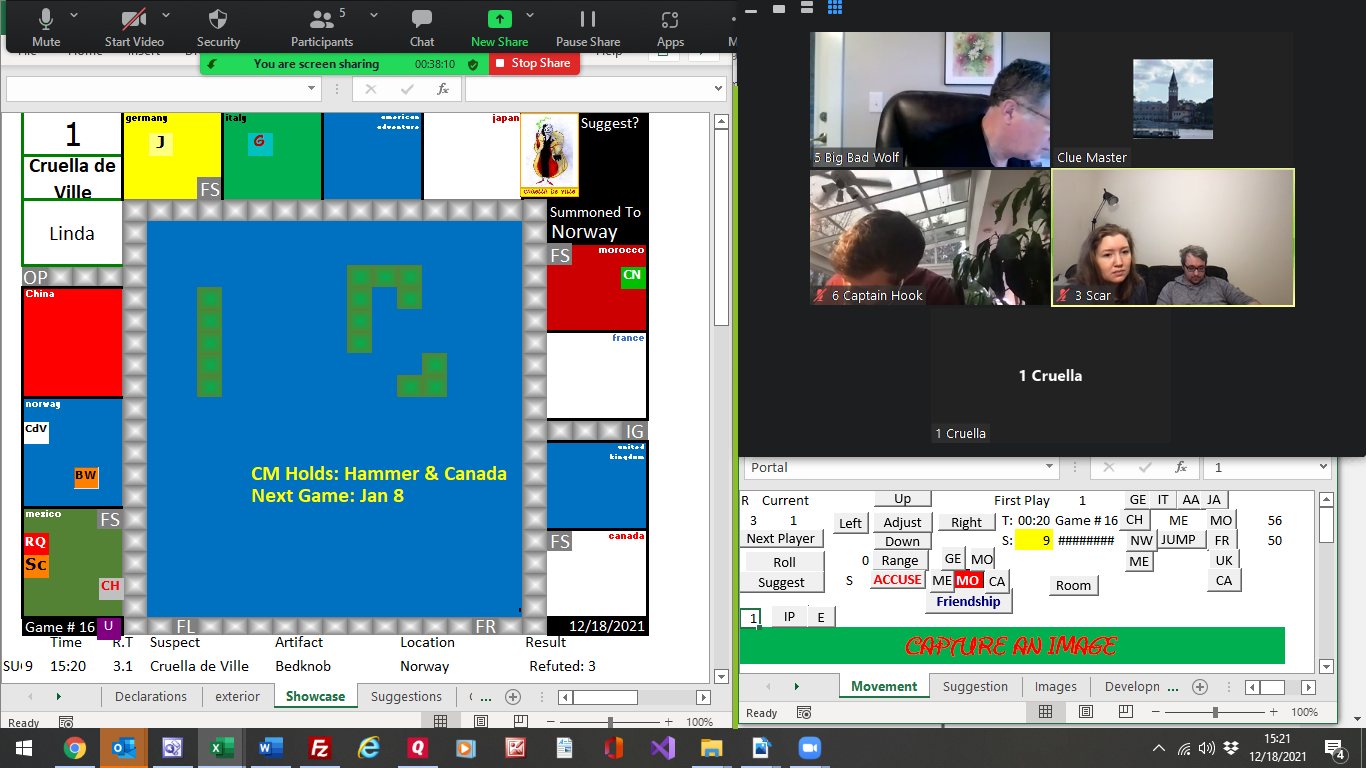Switch to the exterior sheet tab
The width and height of the screenshot is (1366, 768).
238,697
